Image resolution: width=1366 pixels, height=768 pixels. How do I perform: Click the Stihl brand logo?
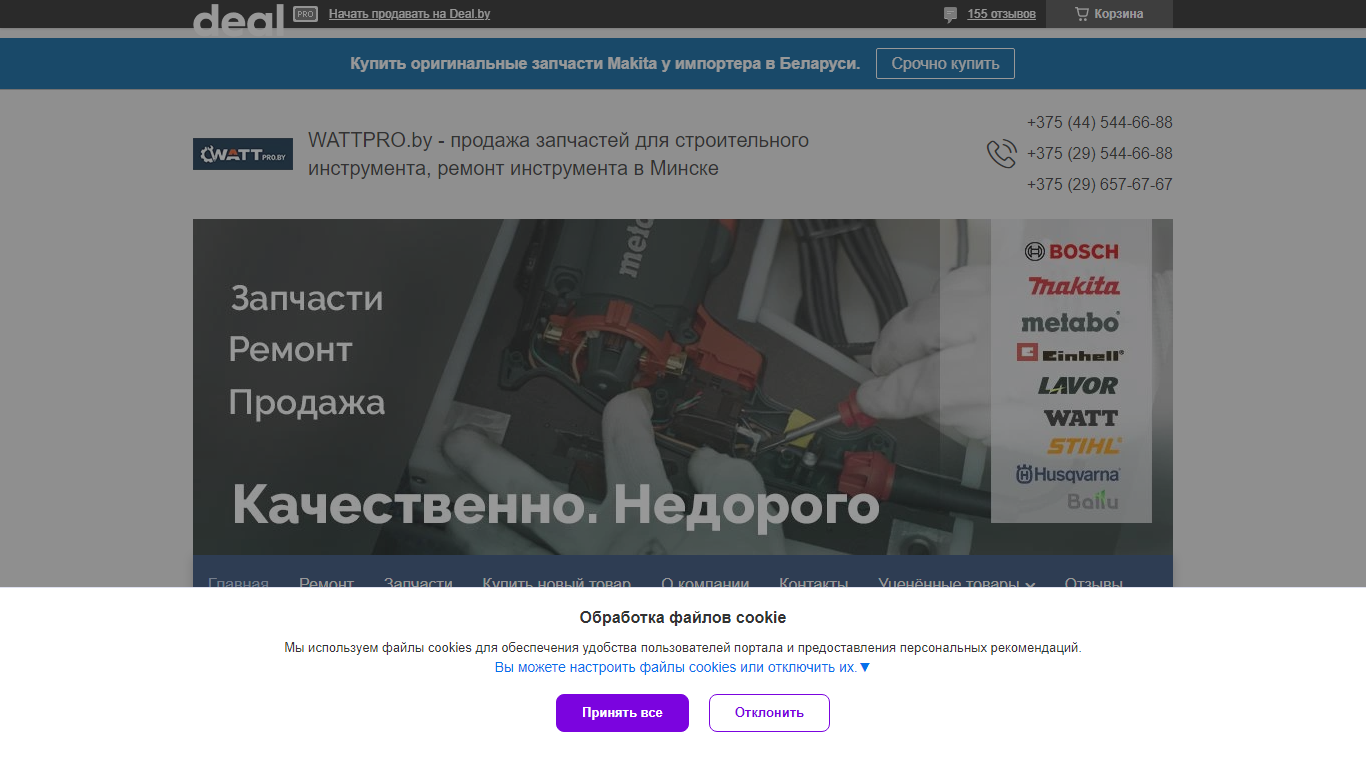(x=1084, y=445)
